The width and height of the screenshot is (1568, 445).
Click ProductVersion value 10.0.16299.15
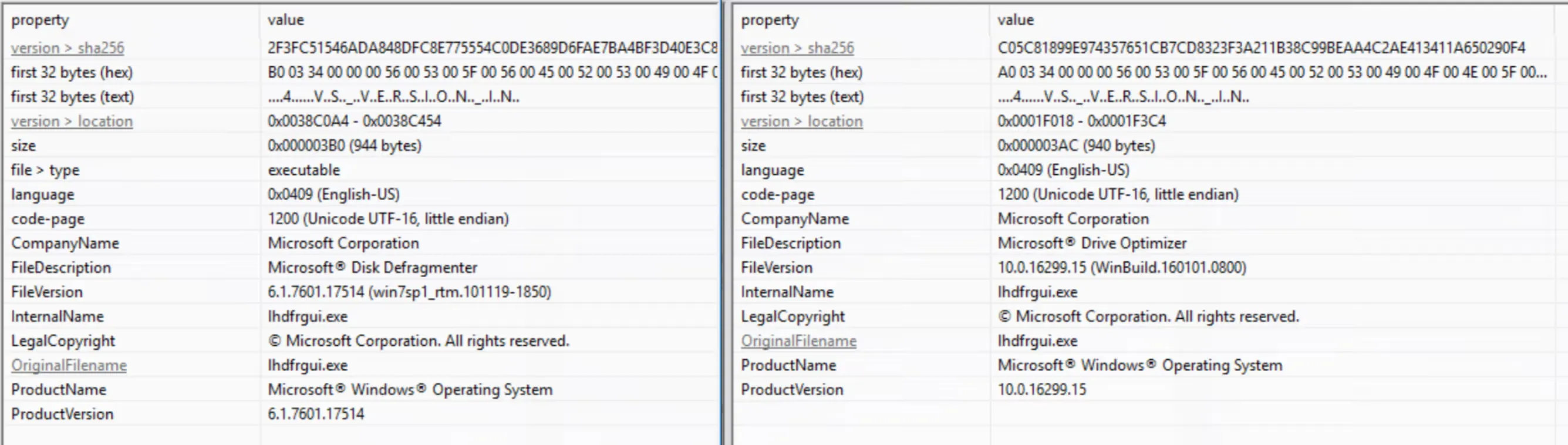(1041, 390)
